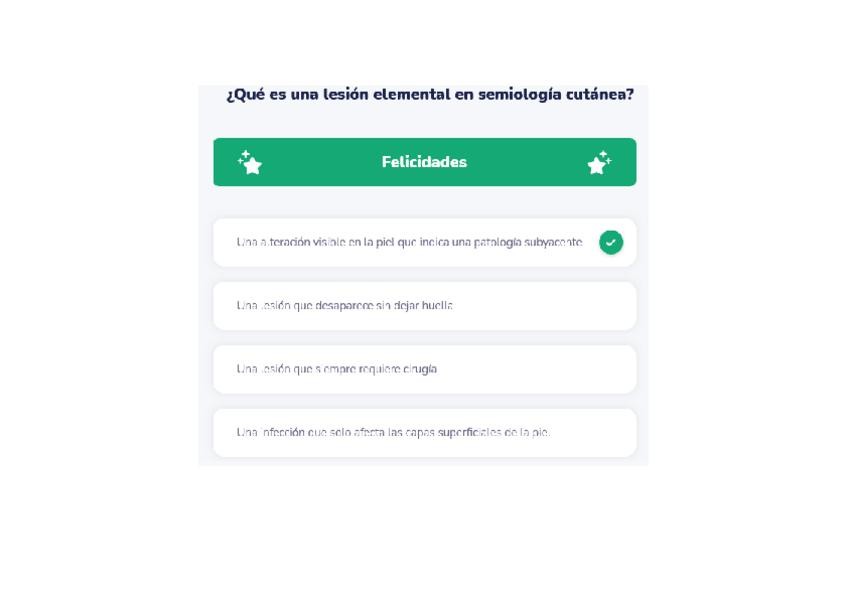848x599 pixels.
Task: Click the second answer card
Action: pos(424,306)
